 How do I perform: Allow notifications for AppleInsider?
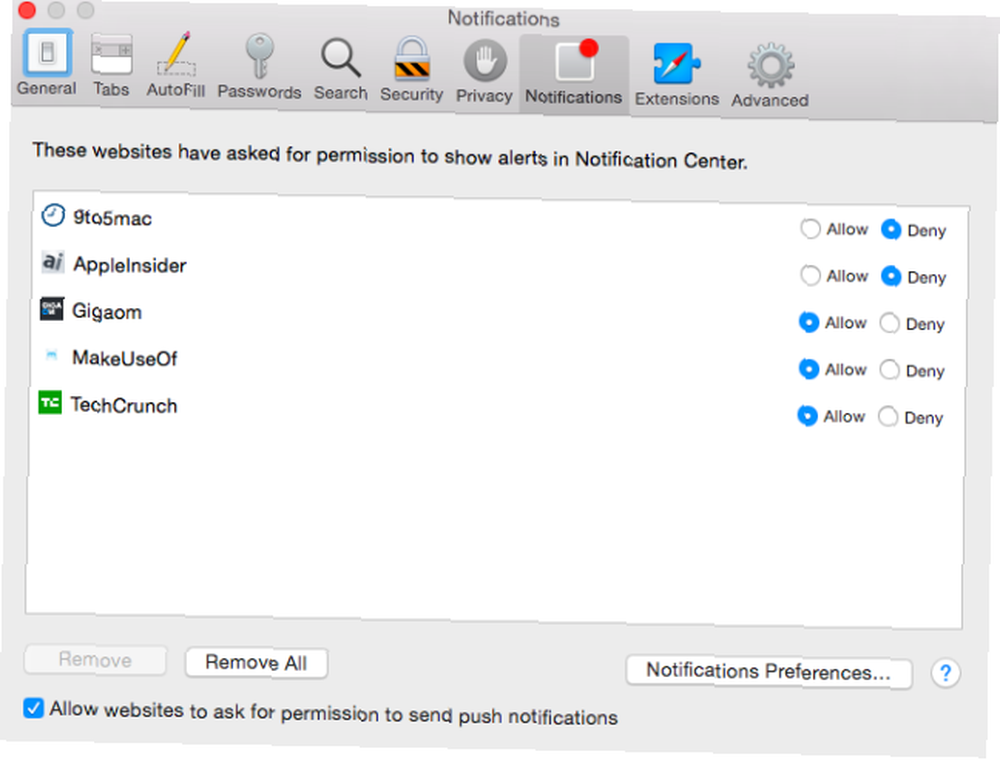810,275
